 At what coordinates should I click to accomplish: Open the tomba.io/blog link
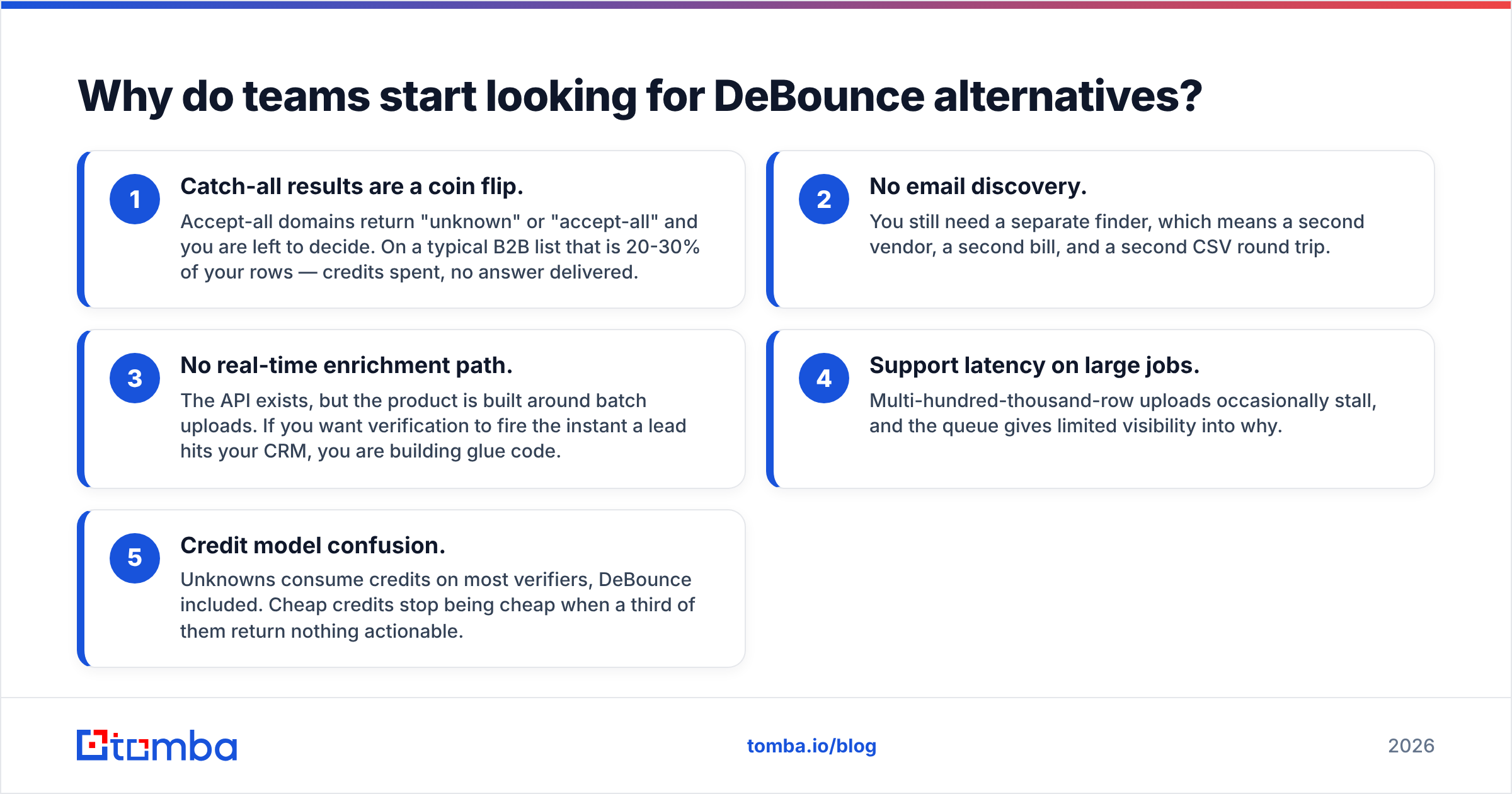(811, 746)
